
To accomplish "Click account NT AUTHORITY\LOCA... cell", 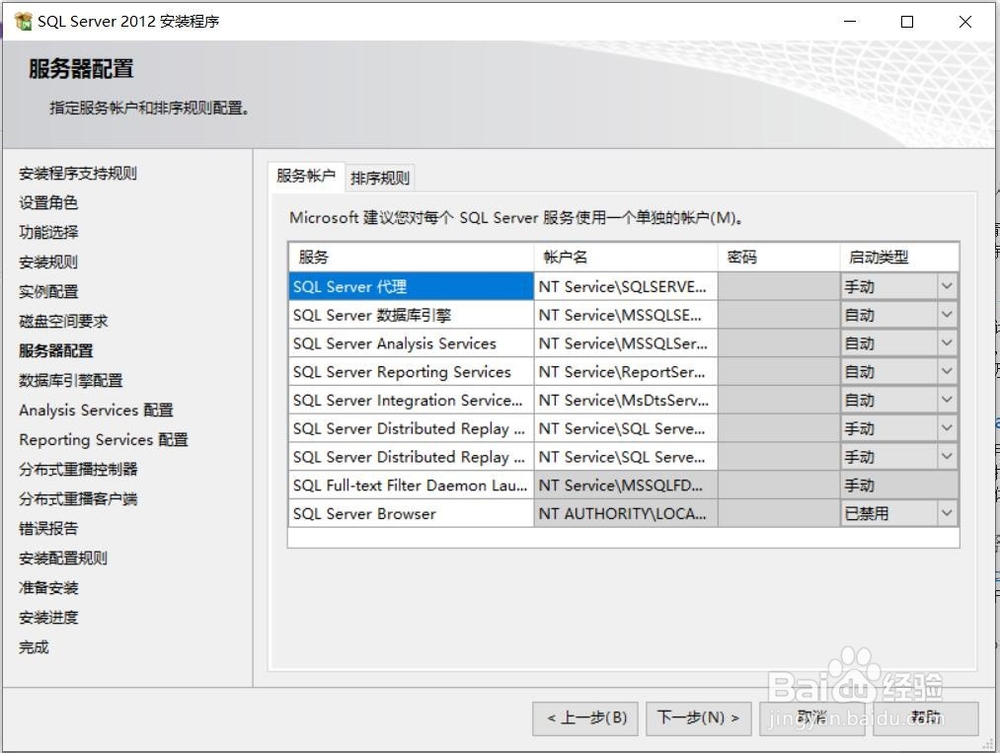I will pos(626,513).
